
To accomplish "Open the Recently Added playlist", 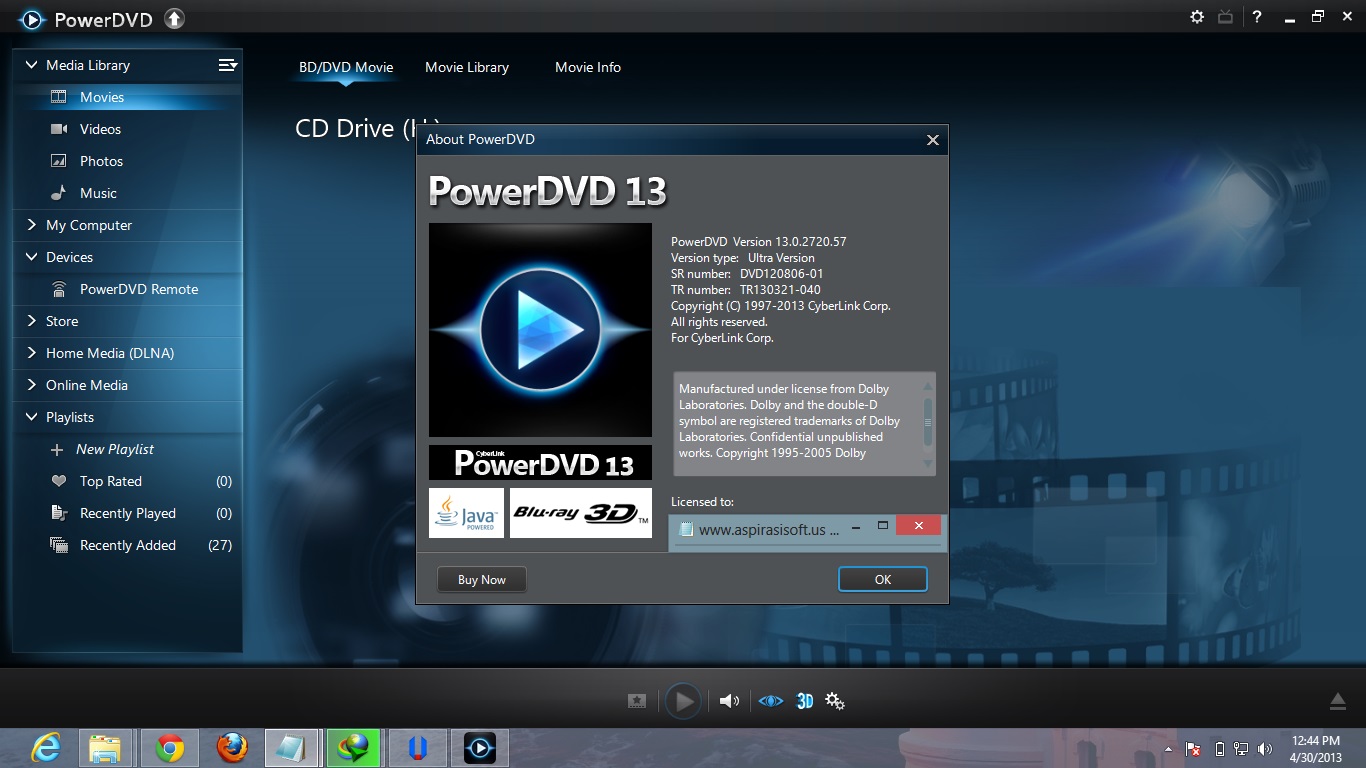I will coord(128,545).
